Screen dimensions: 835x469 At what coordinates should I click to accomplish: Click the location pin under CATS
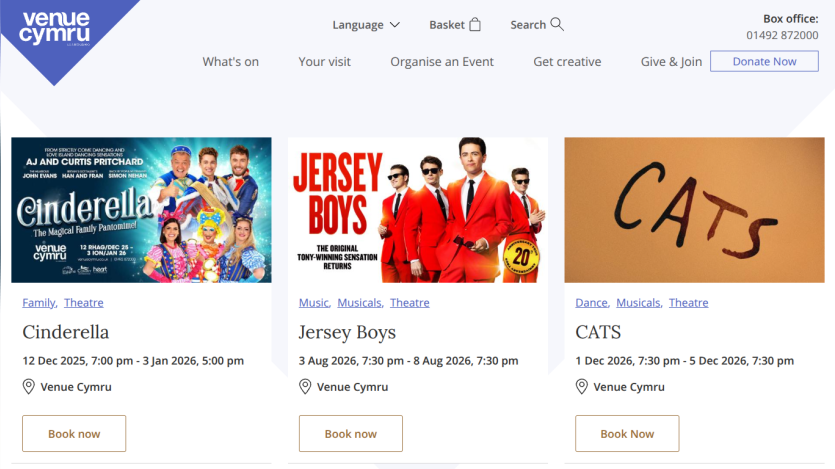pos(582,386)
